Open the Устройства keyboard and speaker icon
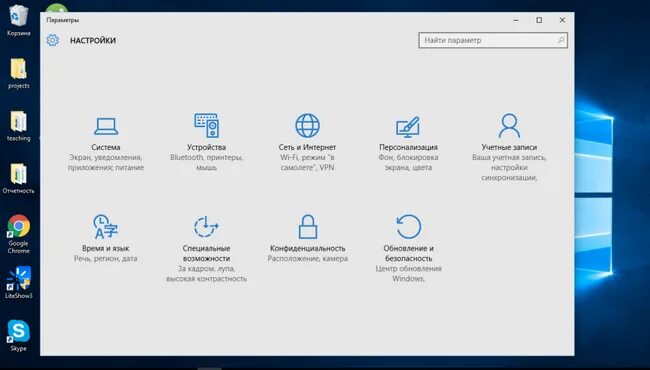This screenshot has width=650, height=370. click(x=206, y=126)
